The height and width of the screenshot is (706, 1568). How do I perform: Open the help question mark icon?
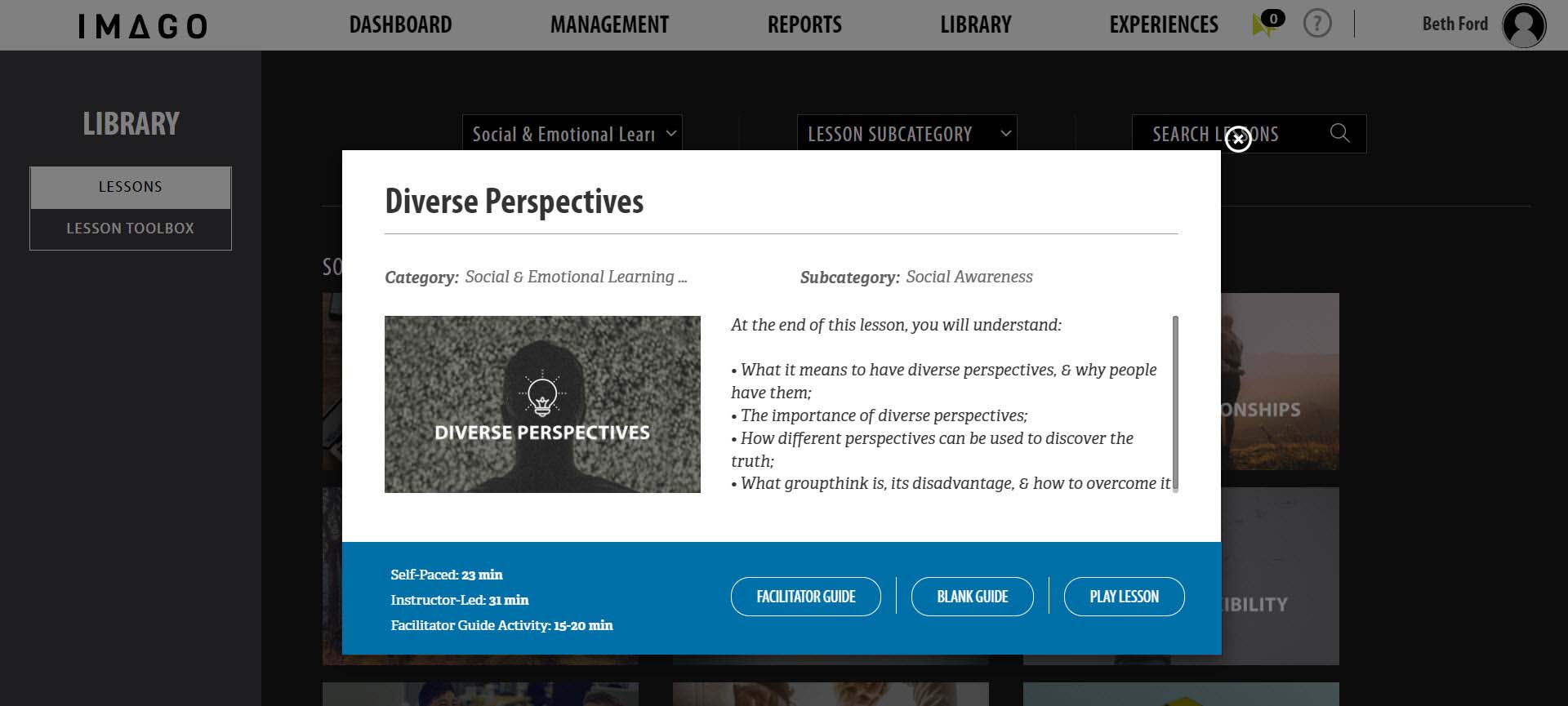point(1316,24)
